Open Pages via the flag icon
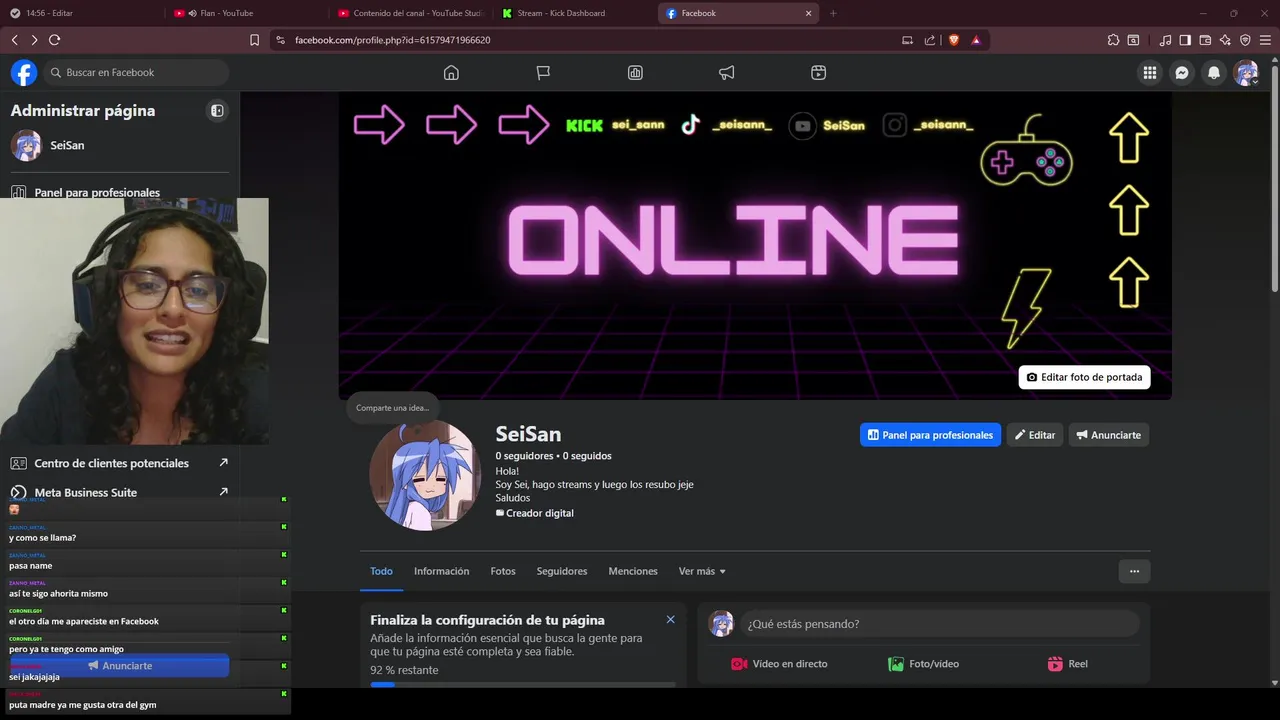1280x720 pixels. pyautogui.click(x=543, y=73)
